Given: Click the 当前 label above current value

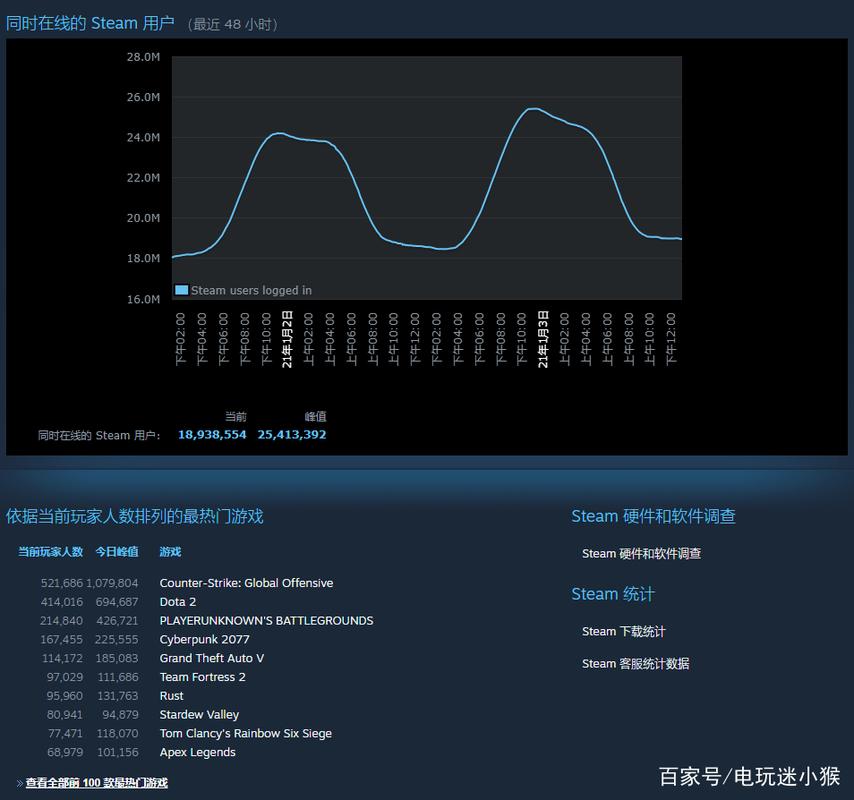Looking at the screenshot, I should 235,417.
